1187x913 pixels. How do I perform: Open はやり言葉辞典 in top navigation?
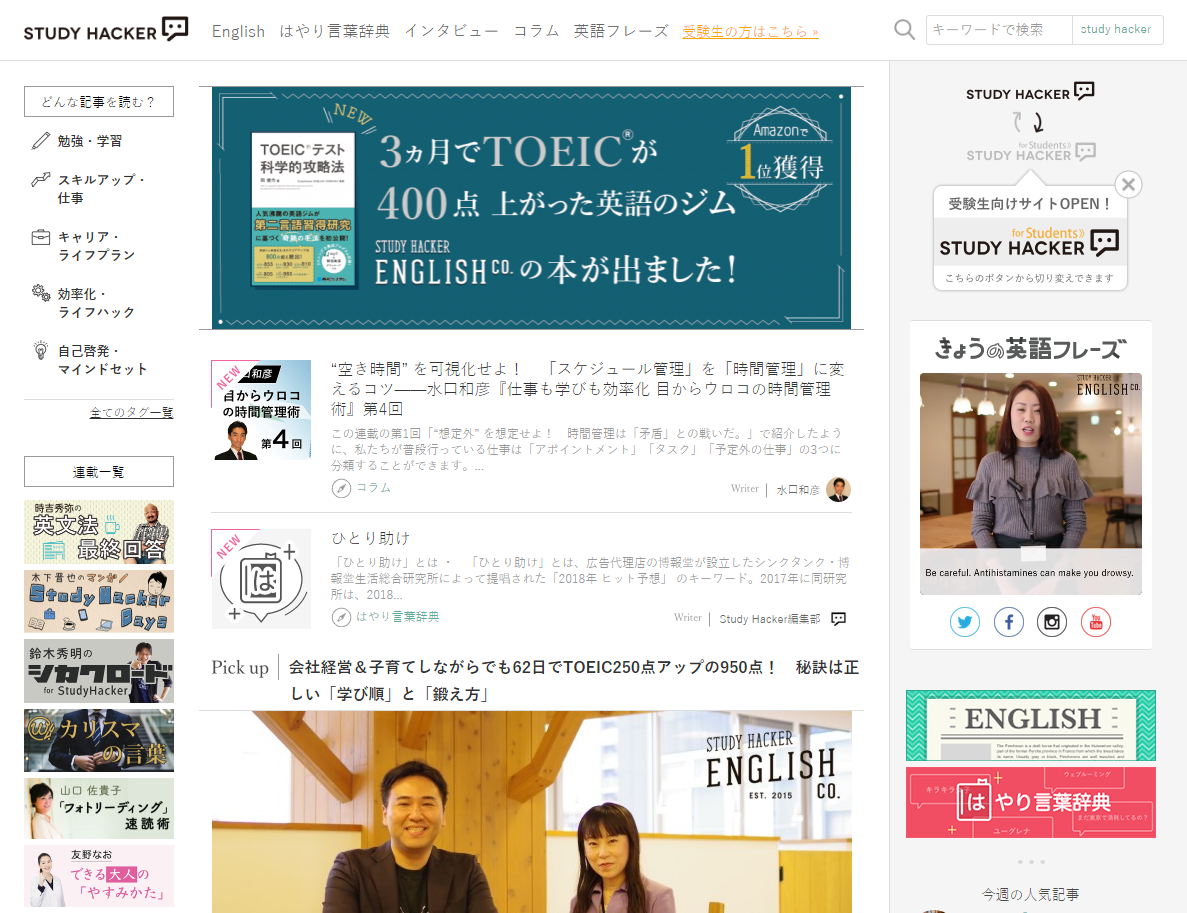[x=334, y=31]
